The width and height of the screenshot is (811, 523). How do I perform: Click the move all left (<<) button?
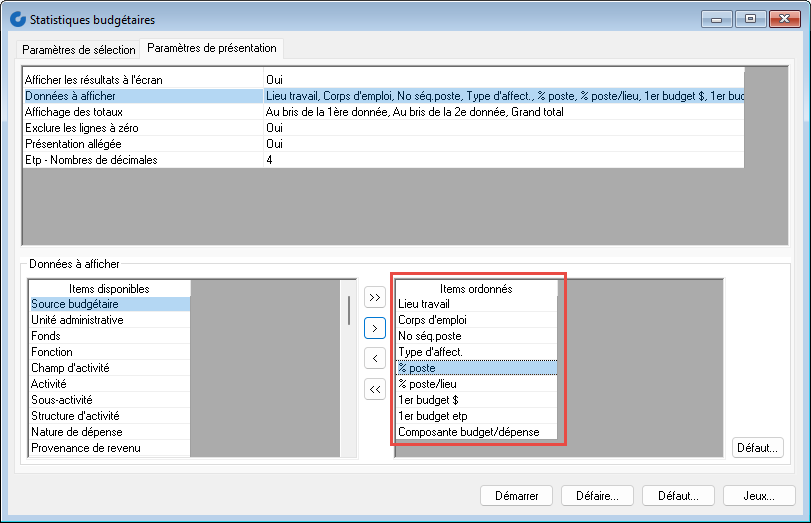[x=375, y=389]
